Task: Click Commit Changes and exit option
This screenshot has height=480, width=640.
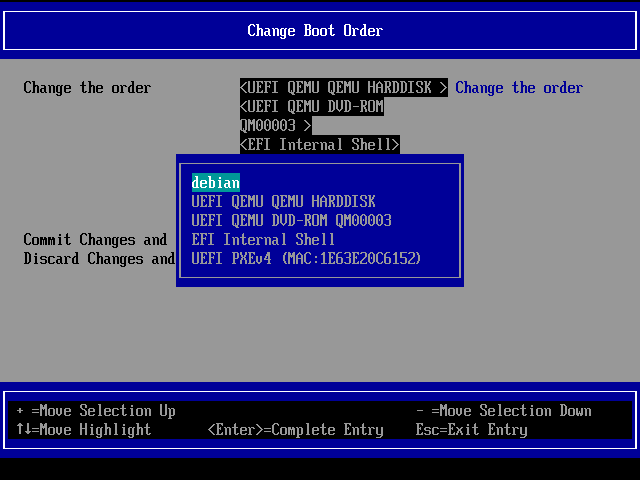Action: pyautogui.click(x=95, y=240)
